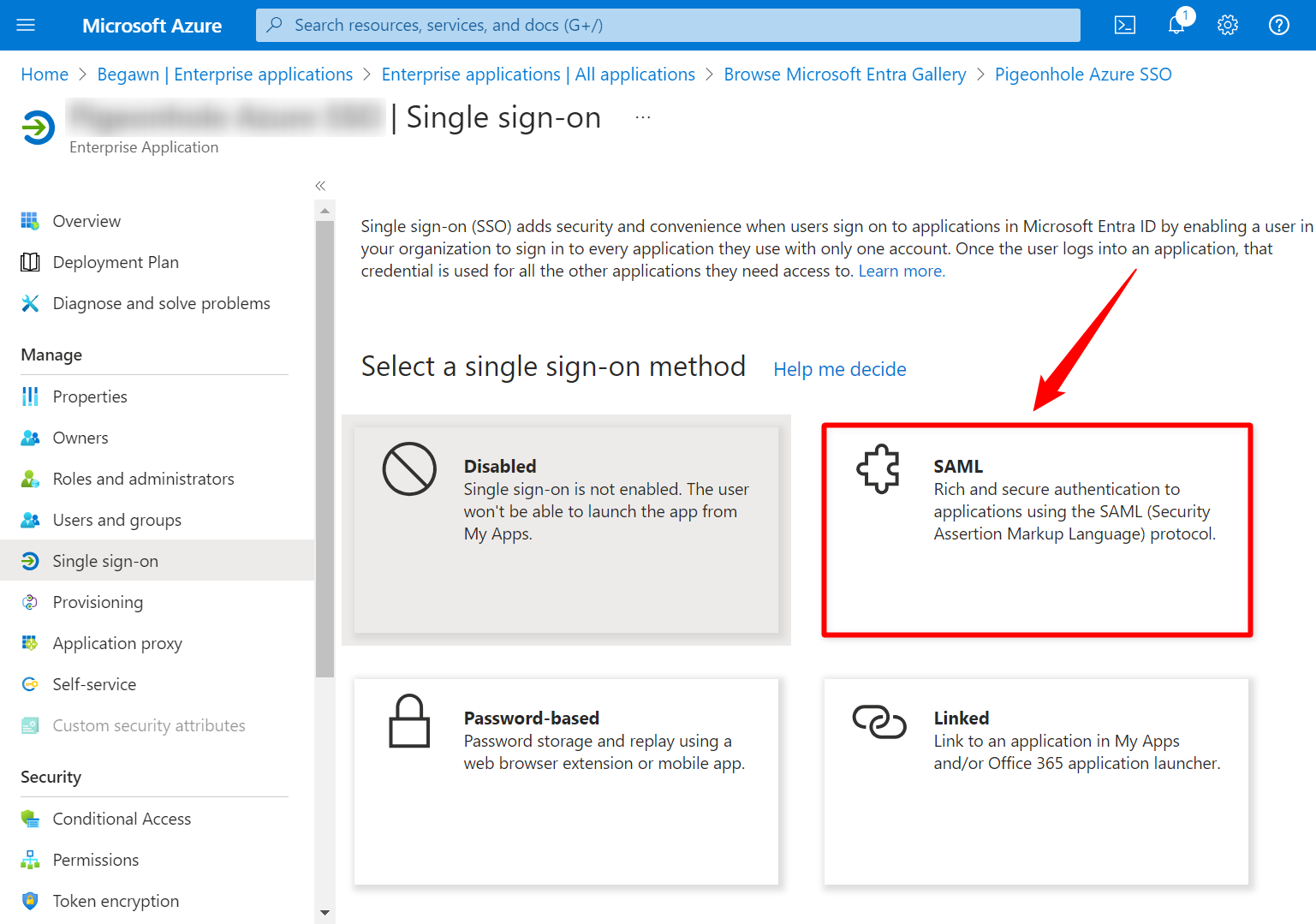Viewport: 1316px width, 924px height.
Task: Select Single sign-on menu item
Action: [x=158, y=561]
